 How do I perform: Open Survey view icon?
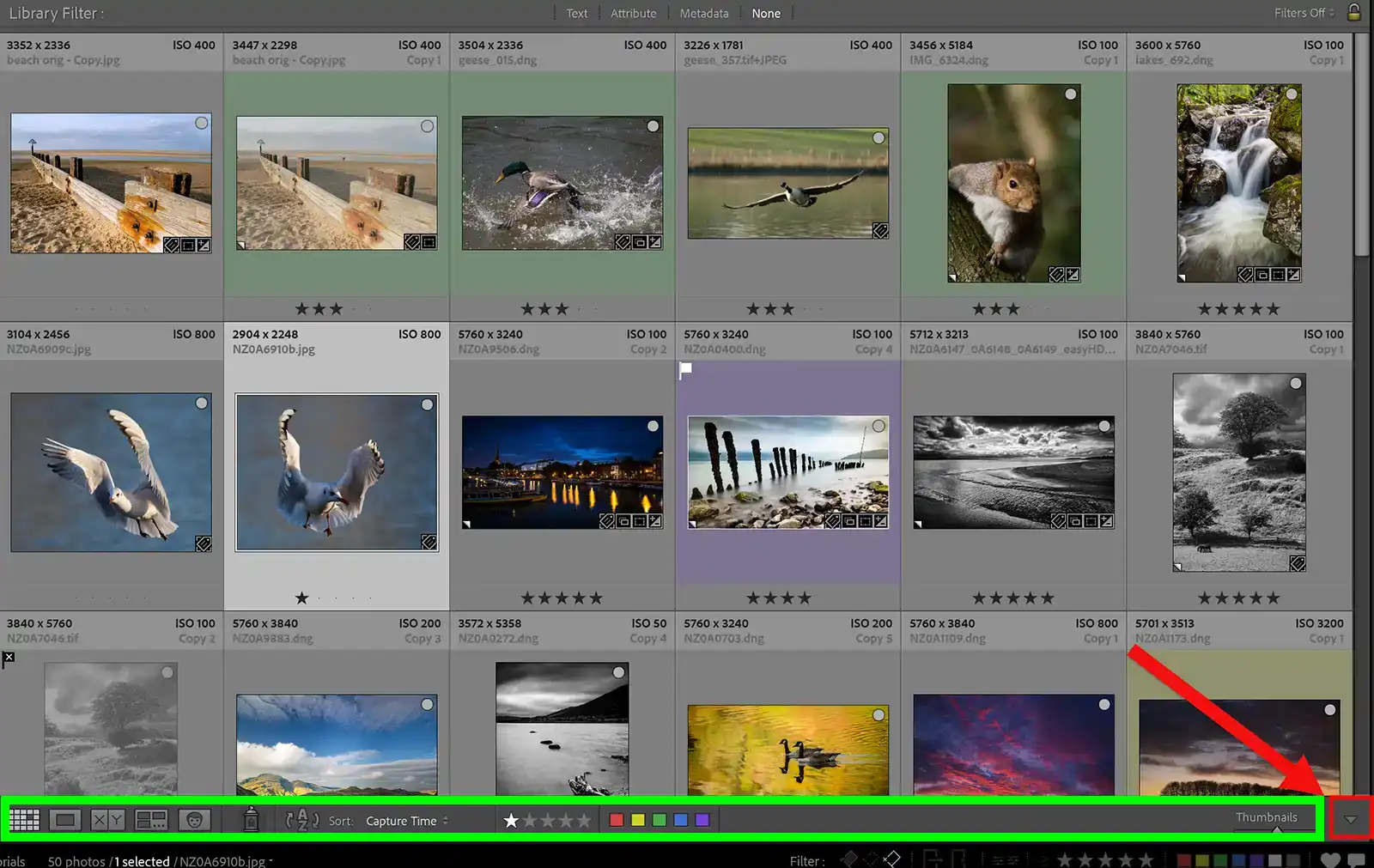click(151, 820)
